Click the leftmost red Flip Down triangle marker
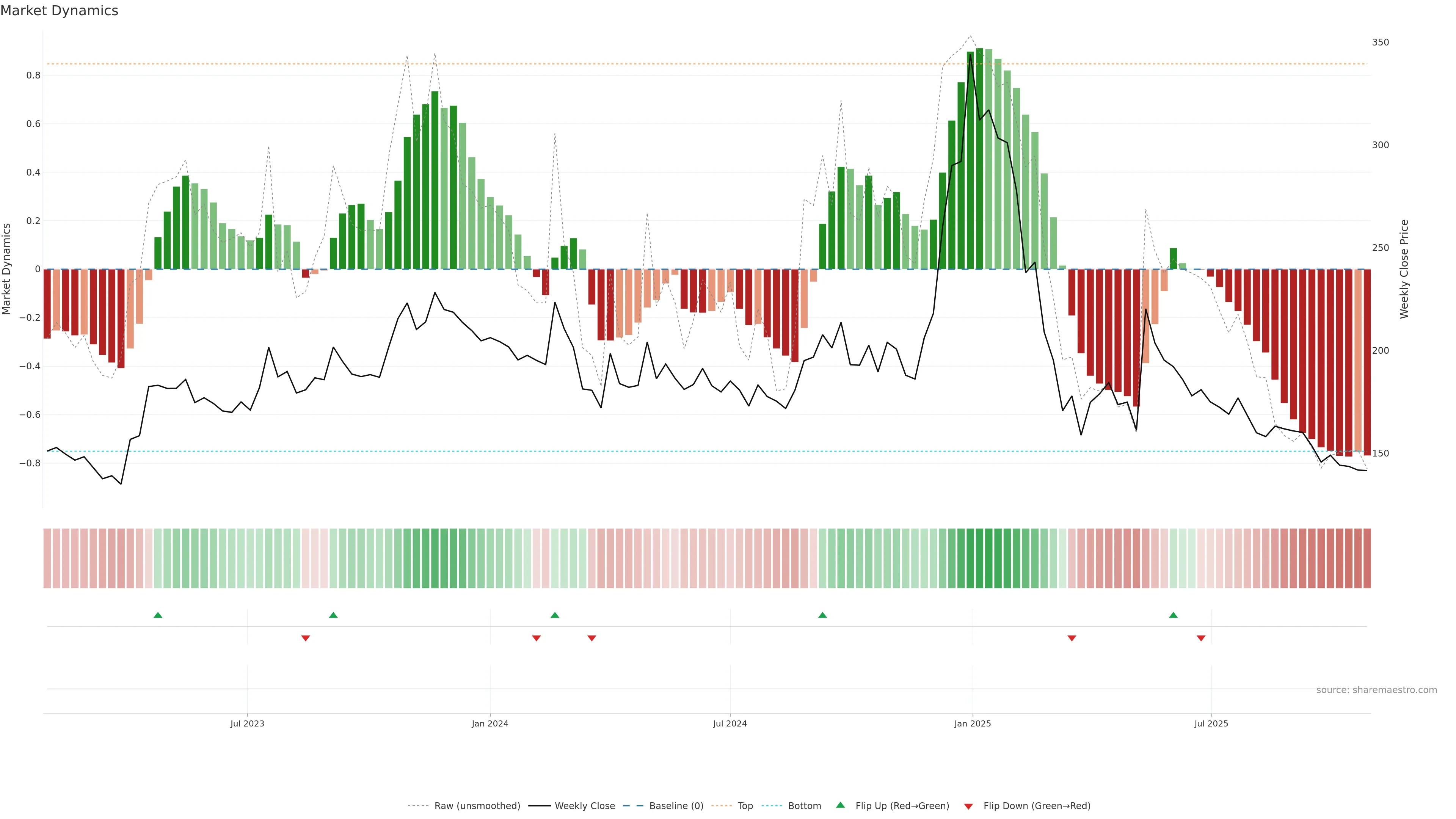 [306, 638]
